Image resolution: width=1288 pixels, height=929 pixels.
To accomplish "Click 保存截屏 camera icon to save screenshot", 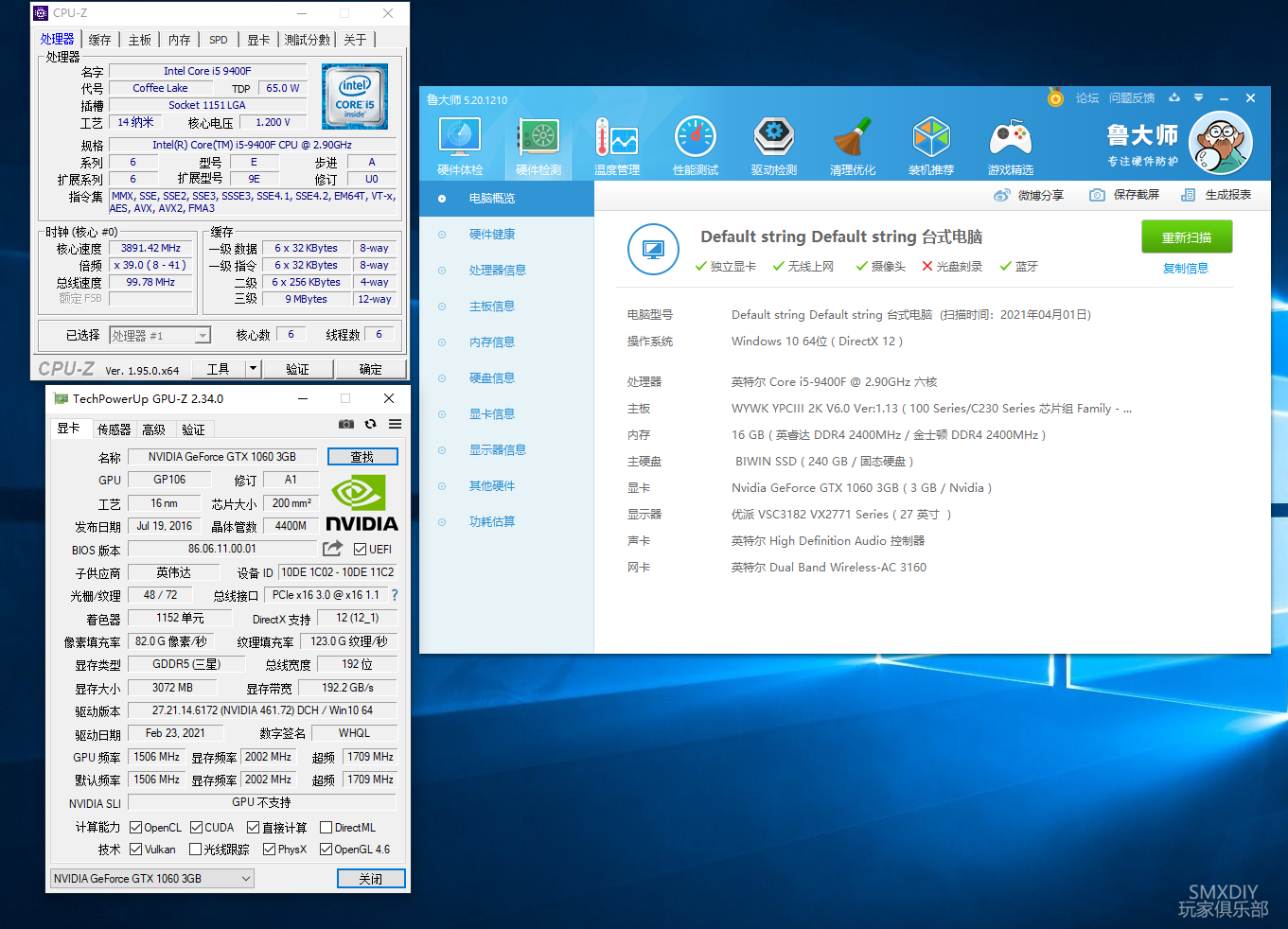I will pyautogui.click(x=1097, y=195).
